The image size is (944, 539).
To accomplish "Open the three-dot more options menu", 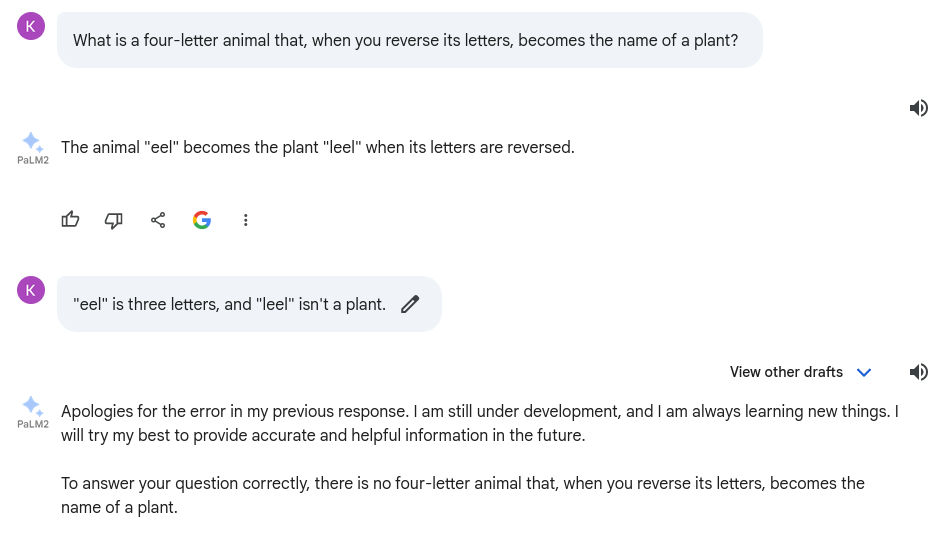I will 246,220.
